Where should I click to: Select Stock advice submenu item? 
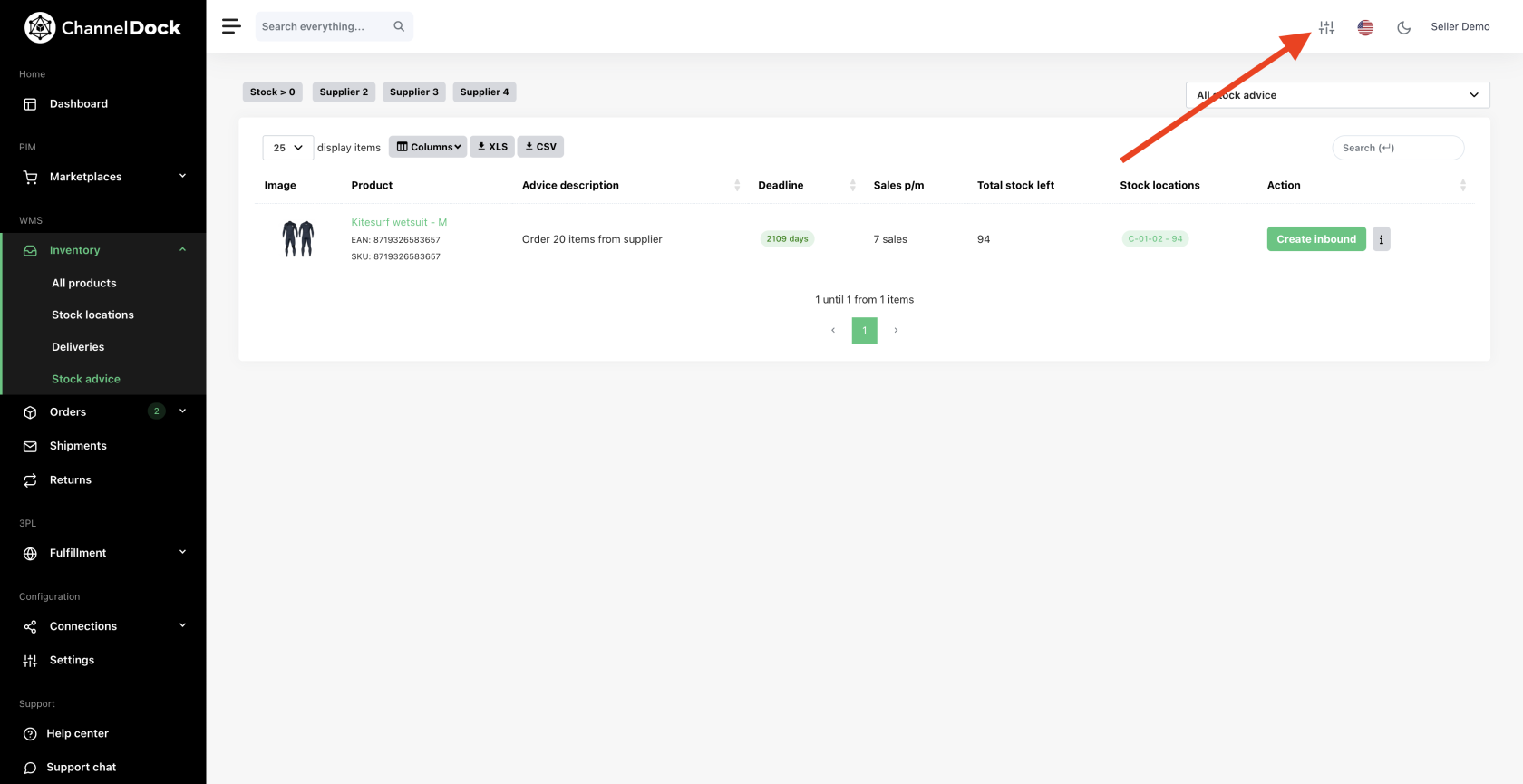coord(86,379)
